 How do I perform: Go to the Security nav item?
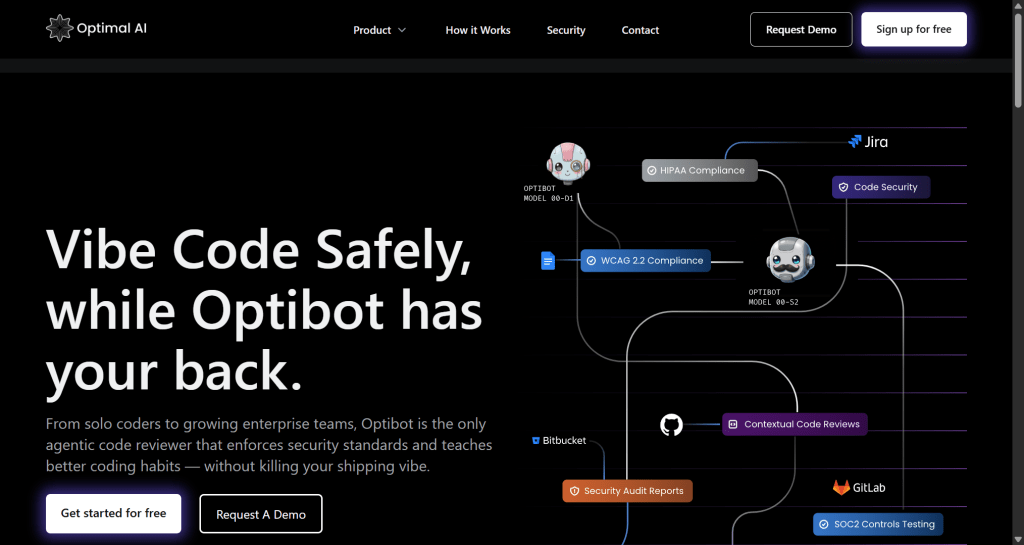pyautogui.click(x=566, y=30)
